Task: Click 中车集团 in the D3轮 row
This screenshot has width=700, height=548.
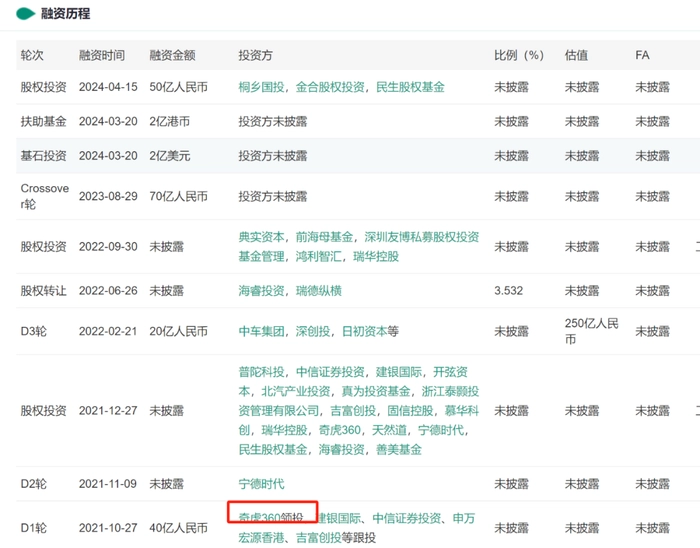Action: pos(262,331)
